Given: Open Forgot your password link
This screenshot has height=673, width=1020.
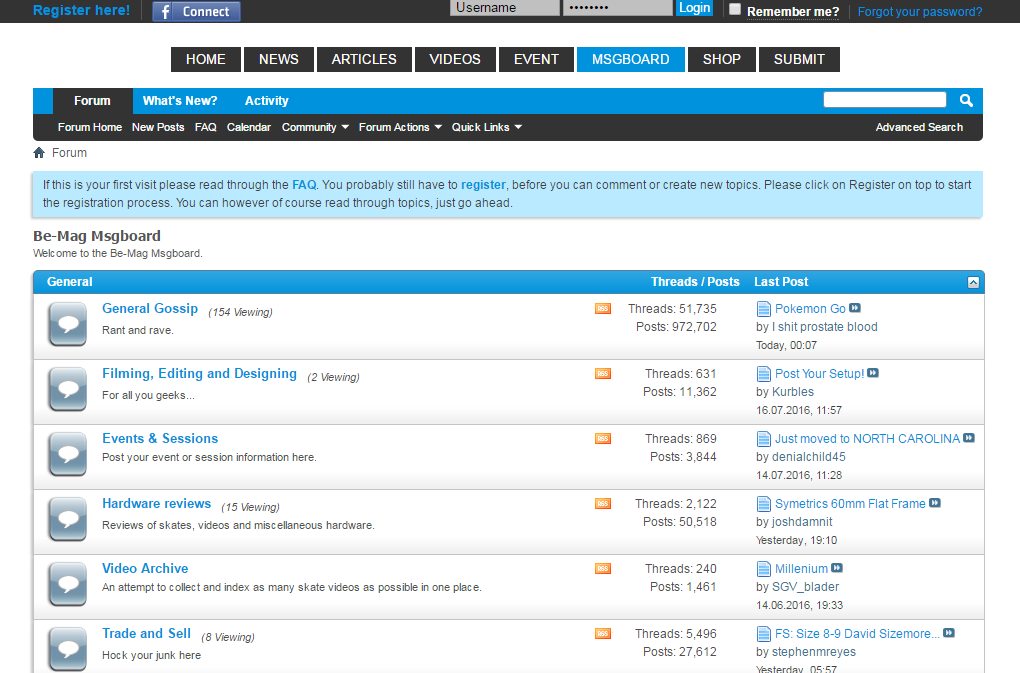Looking at the screenshot, I should pos(919,12).
